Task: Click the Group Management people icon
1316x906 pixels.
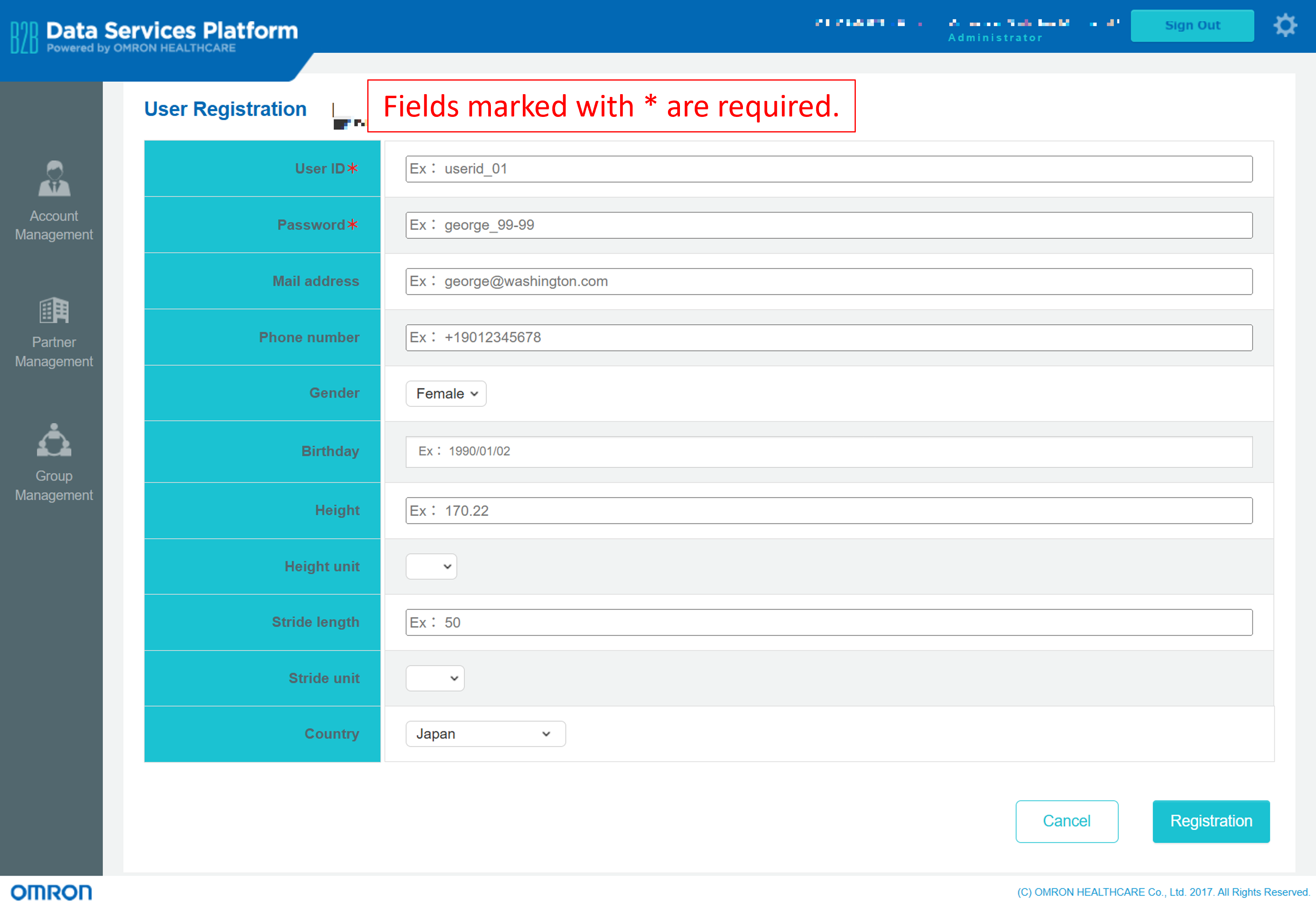Action: click(x=54, y=440)
